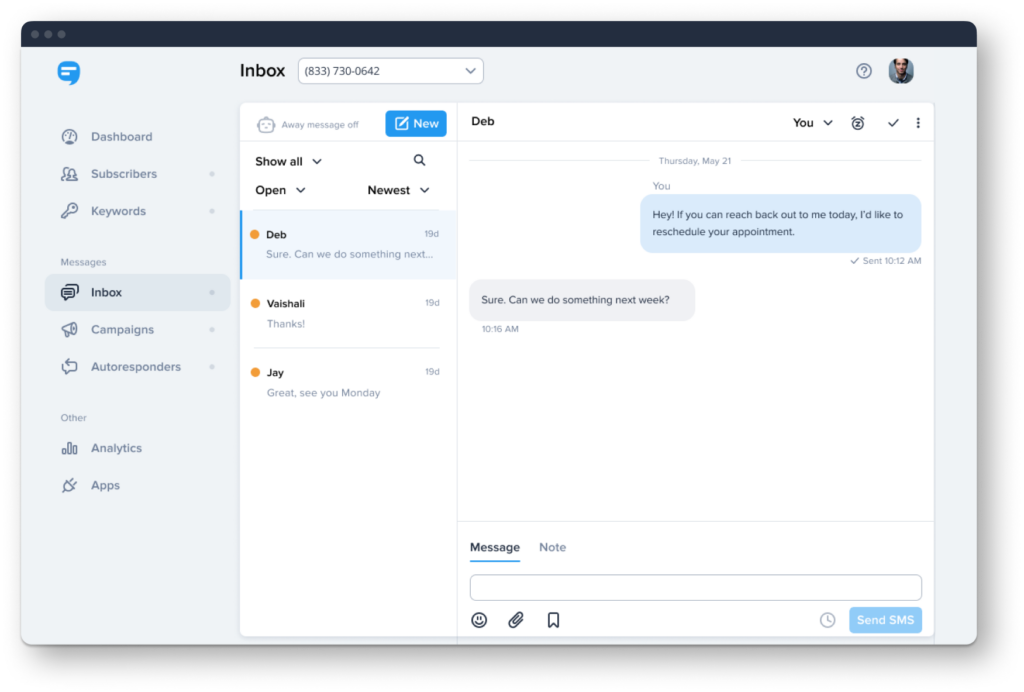Click the Campaigns megaphone icon

(x=69, y=330)
